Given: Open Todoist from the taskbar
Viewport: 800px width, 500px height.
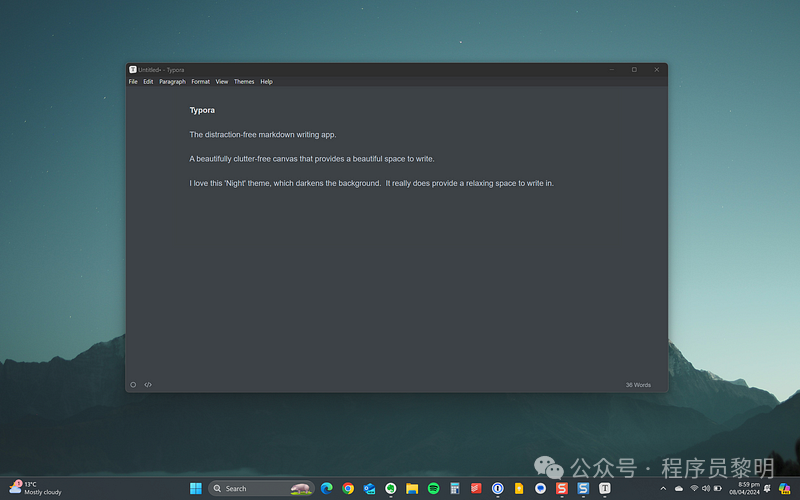Looking at the screenshot, I should coord(476,488).
